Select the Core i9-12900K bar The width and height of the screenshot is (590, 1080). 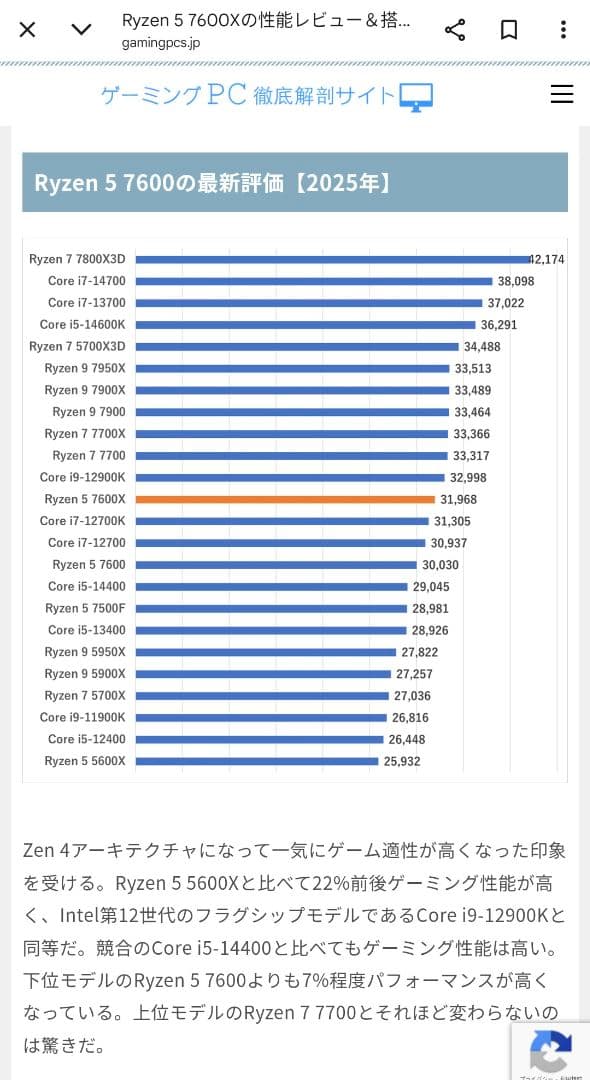click(290, 477)
